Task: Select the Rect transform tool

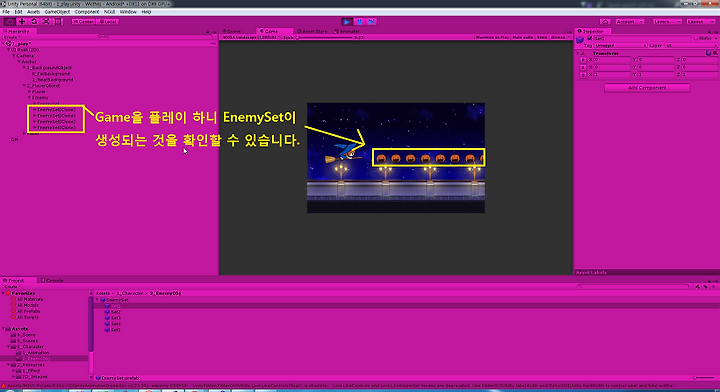Action: (x=58, y=22)
